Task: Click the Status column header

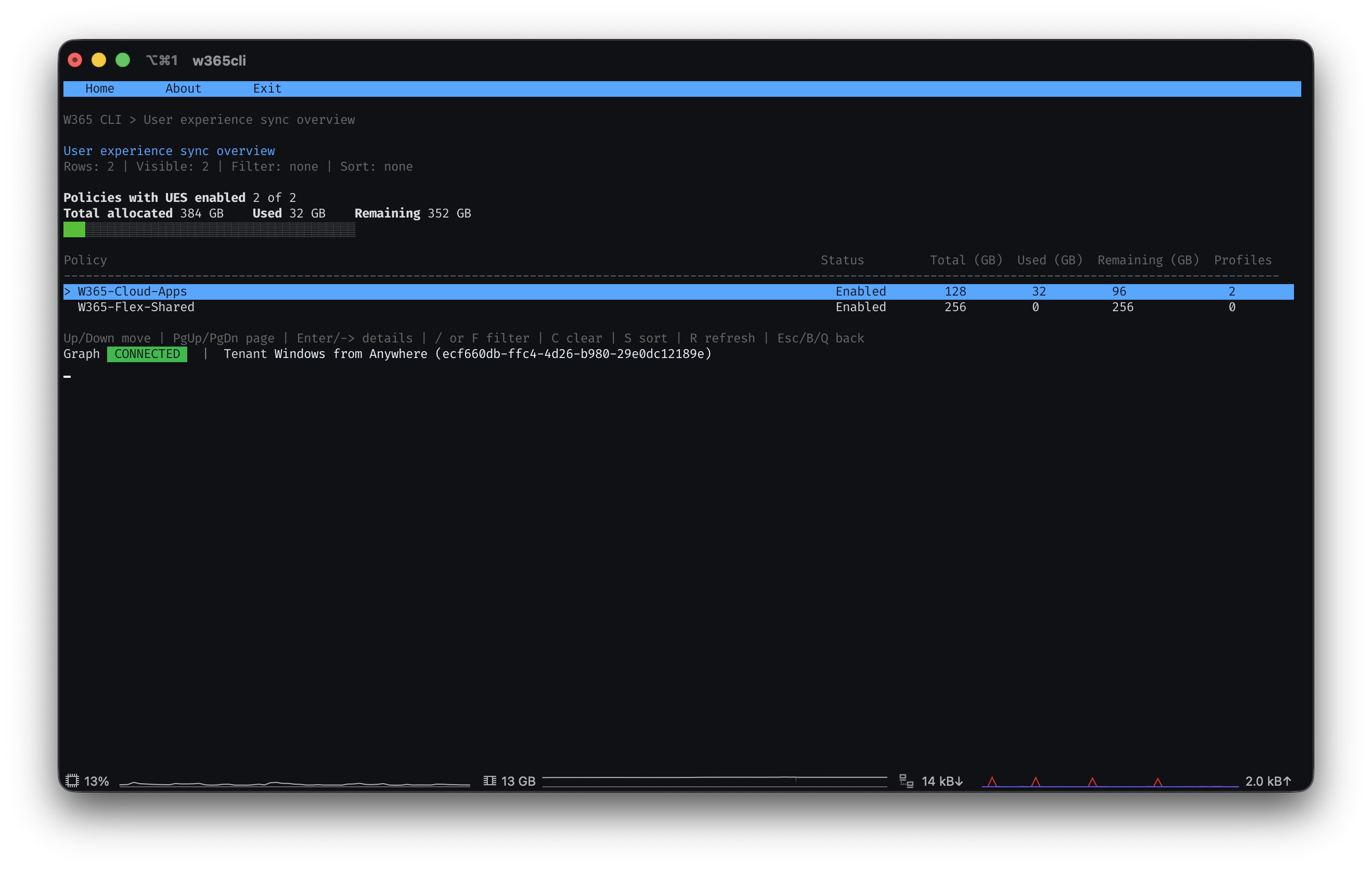Action: [842, 260]
